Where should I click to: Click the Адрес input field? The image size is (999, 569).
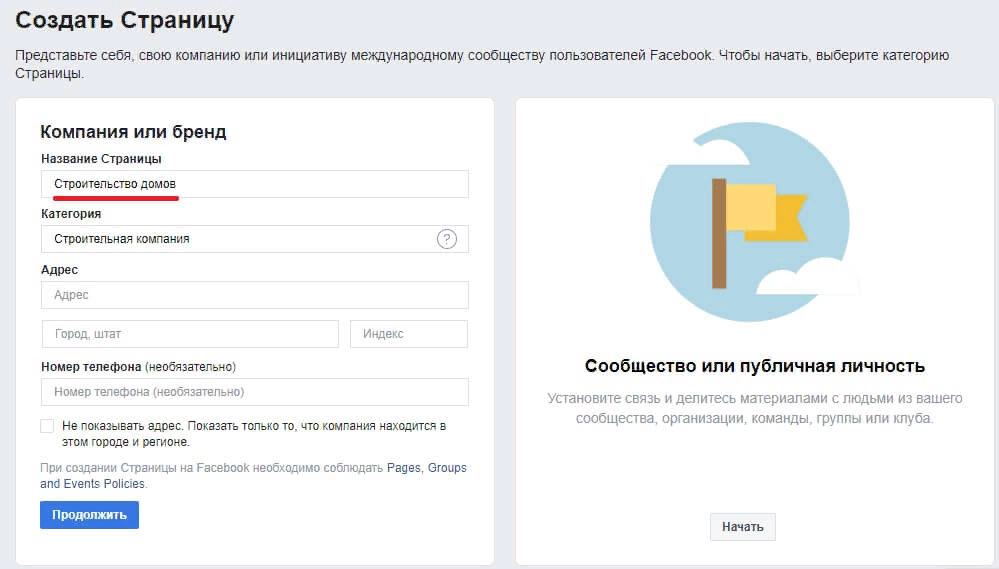point(255,295)
